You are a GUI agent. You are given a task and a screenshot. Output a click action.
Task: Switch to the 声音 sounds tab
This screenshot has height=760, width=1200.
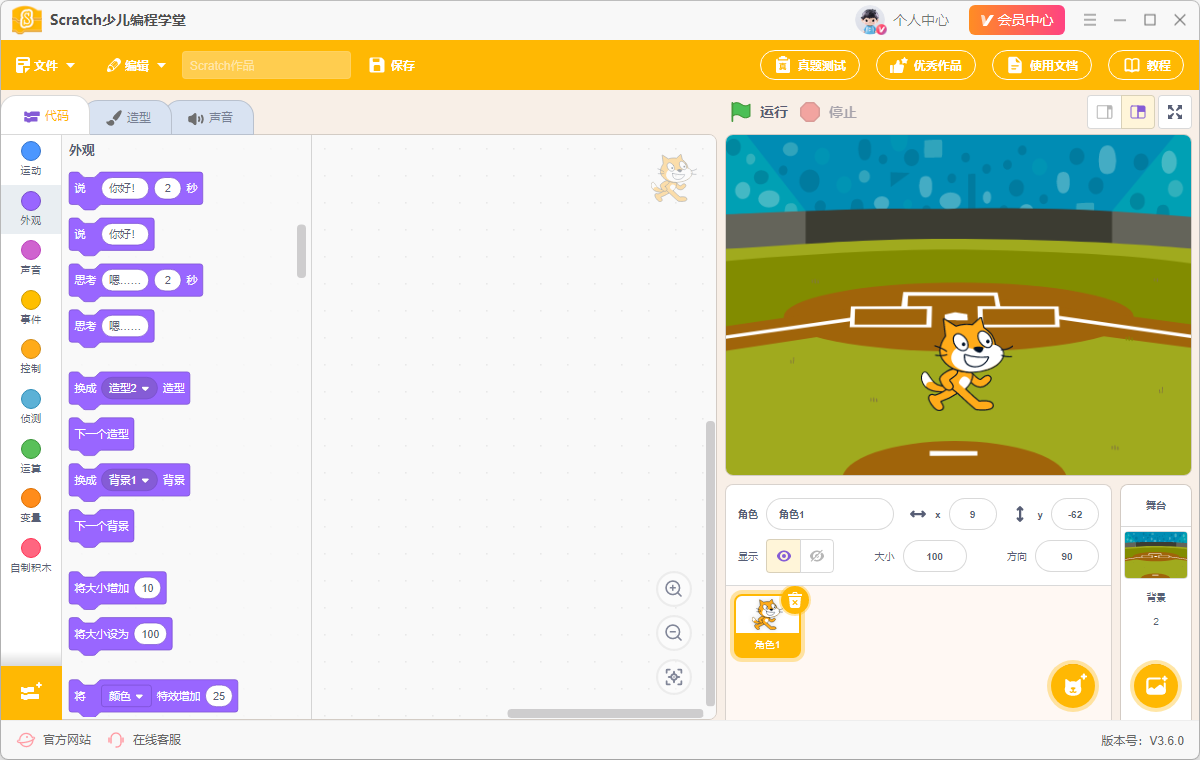pyautogui.click(x=210, y=117)
